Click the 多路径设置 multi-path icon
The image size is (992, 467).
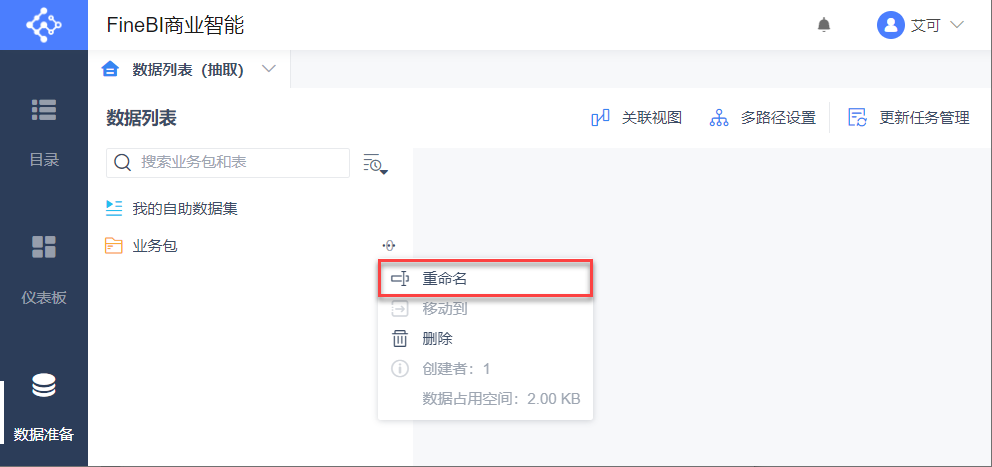pos(719,118)
